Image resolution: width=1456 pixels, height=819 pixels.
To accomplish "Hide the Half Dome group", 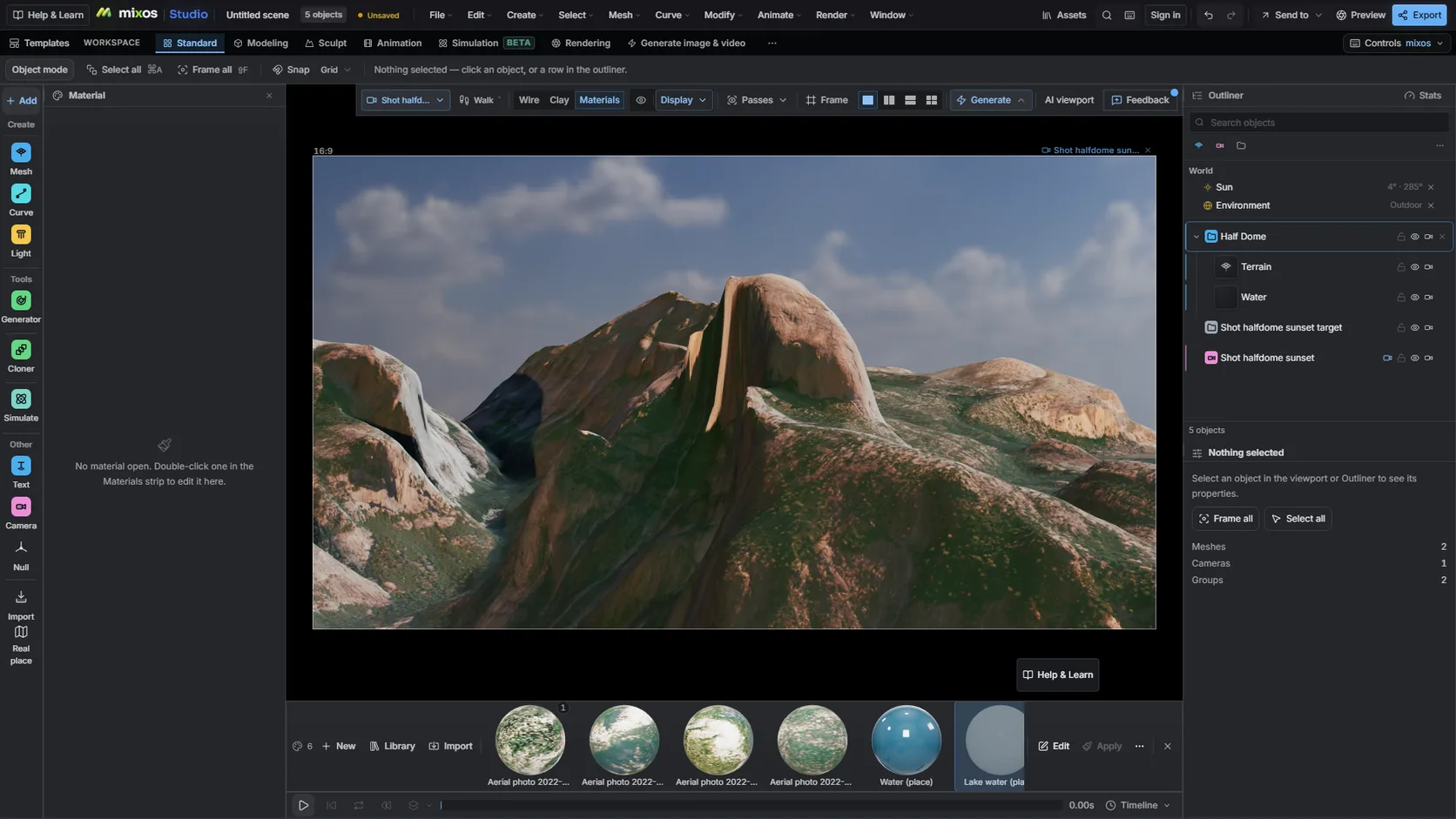I will pos(1414,237).
